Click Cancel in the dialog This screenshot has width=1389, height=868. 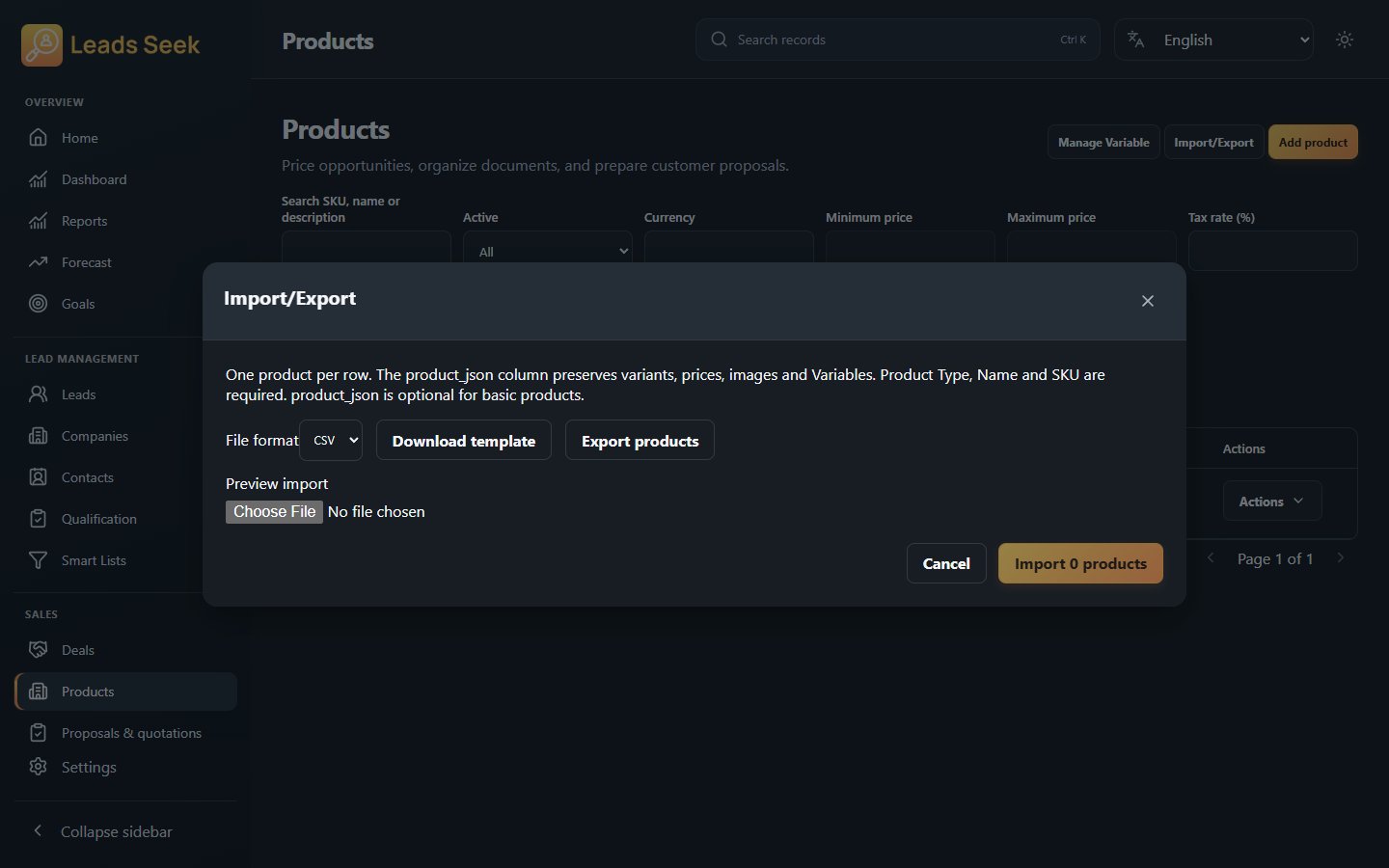(946, 563)
